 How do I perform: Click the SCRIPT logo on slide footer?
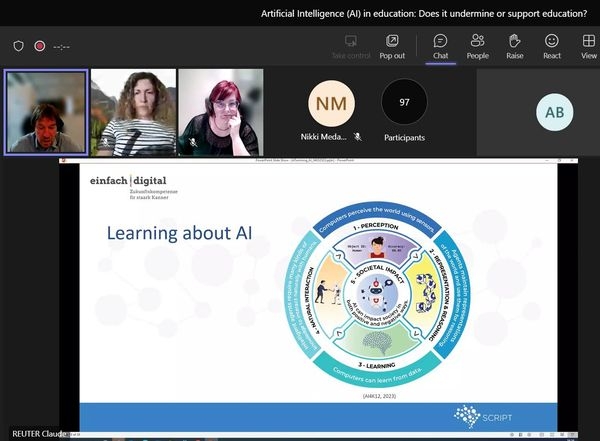pos(483,416)
